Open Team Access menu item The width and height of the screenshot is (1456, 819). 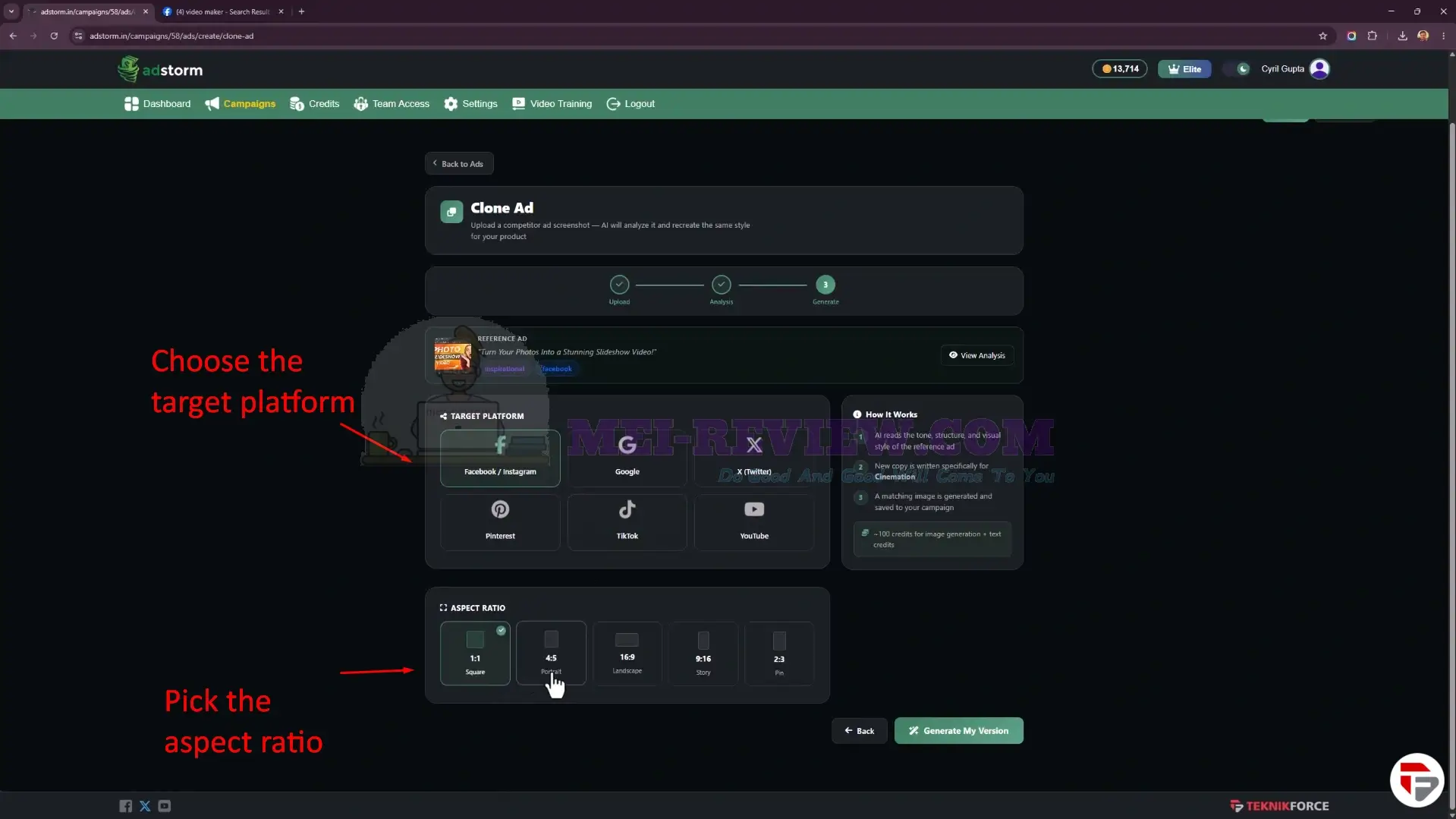click(392, 103)
